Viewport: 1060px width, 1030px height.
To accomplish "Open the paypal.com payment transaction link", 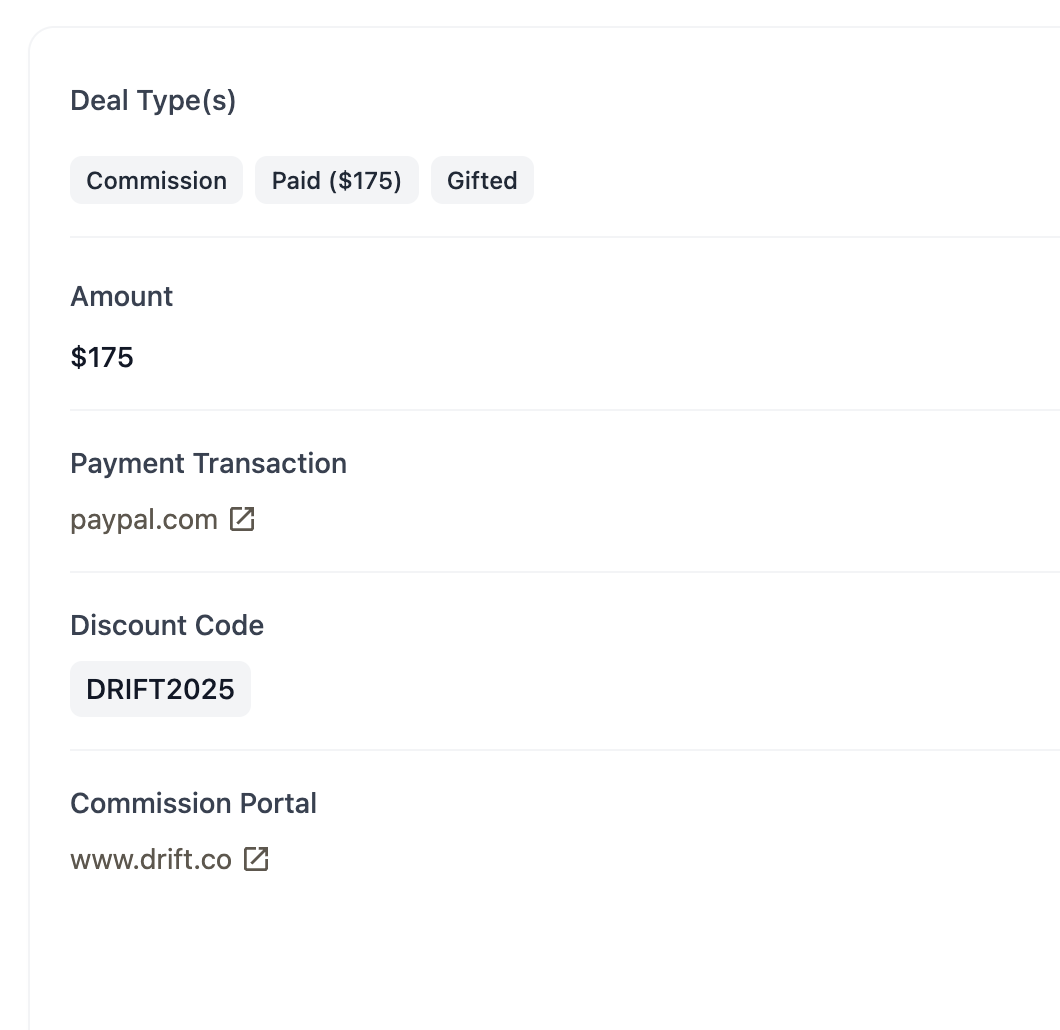I will click(144, 520).
